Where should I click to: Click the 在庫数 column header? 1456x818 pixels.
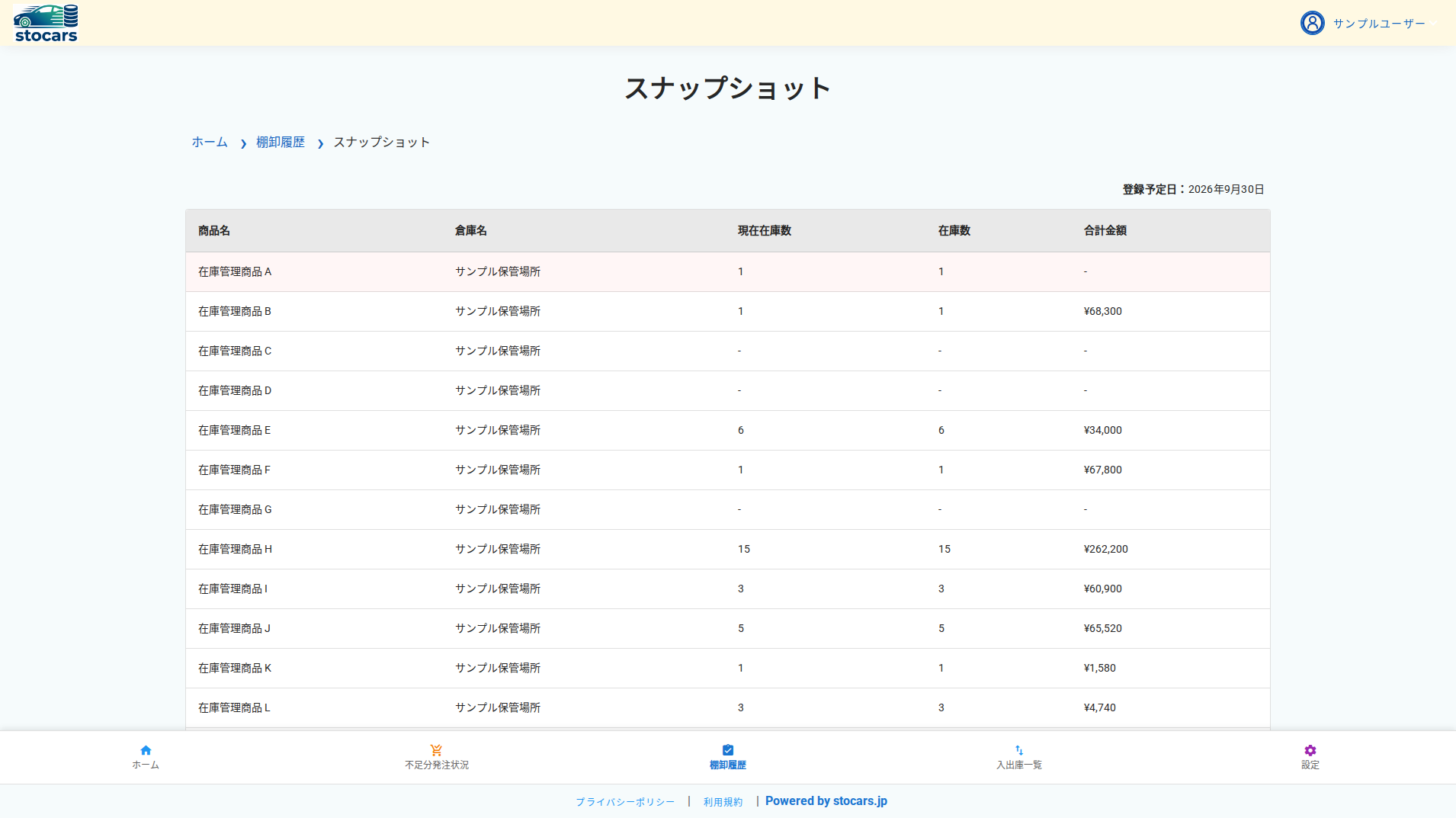pos(954,230)
